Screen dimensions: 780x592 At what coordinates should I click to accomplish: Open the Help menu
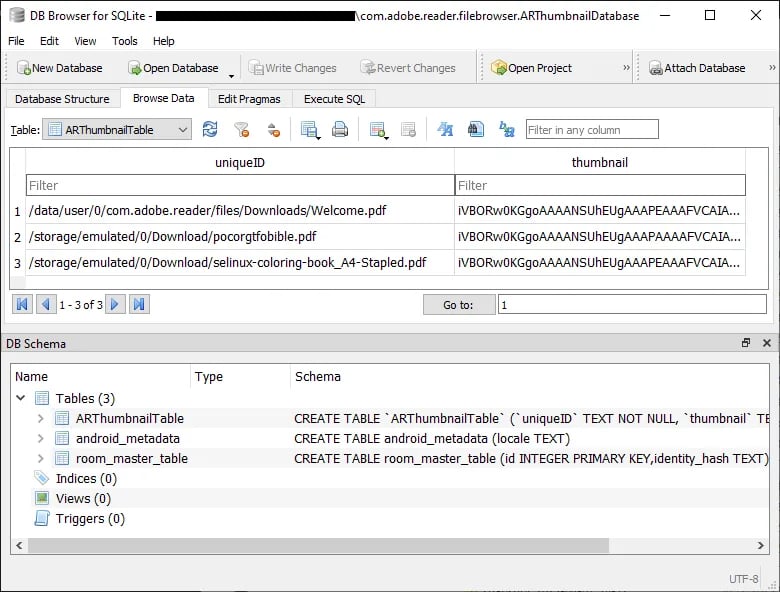click(x=163, y=41)
